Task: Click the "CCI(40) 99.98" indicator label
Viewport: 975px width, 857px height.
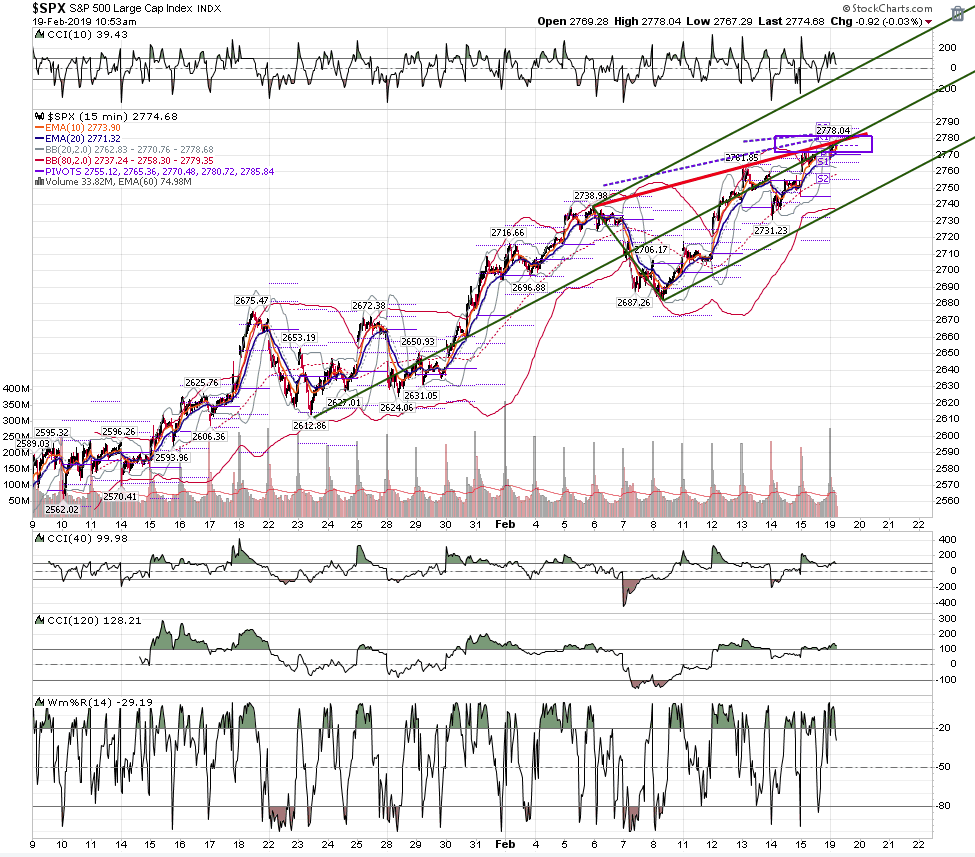Action: (88, 539)
